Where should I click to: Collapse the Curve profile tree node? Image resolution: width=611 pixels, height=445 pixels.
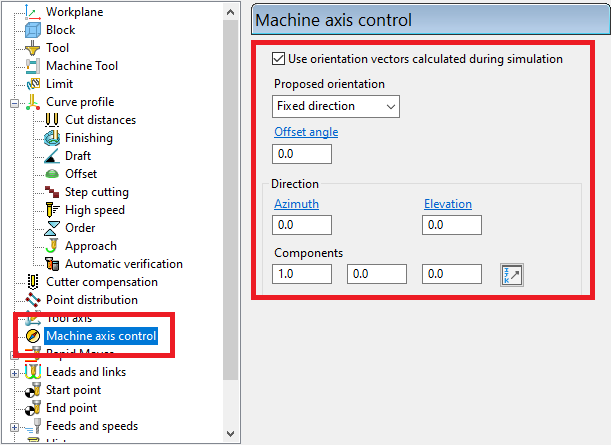(x=14, y=102)
